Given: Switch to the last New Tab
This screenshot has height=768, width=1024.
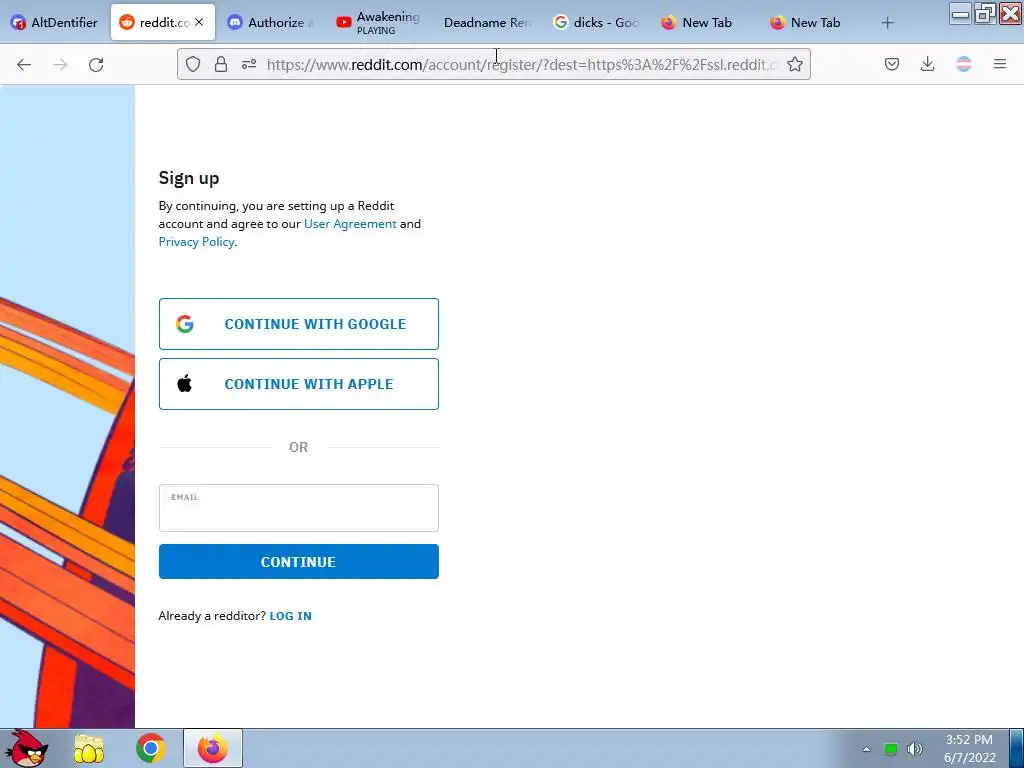Looking at the screenshot, I should pyautogui.click(x=812, y=22).
